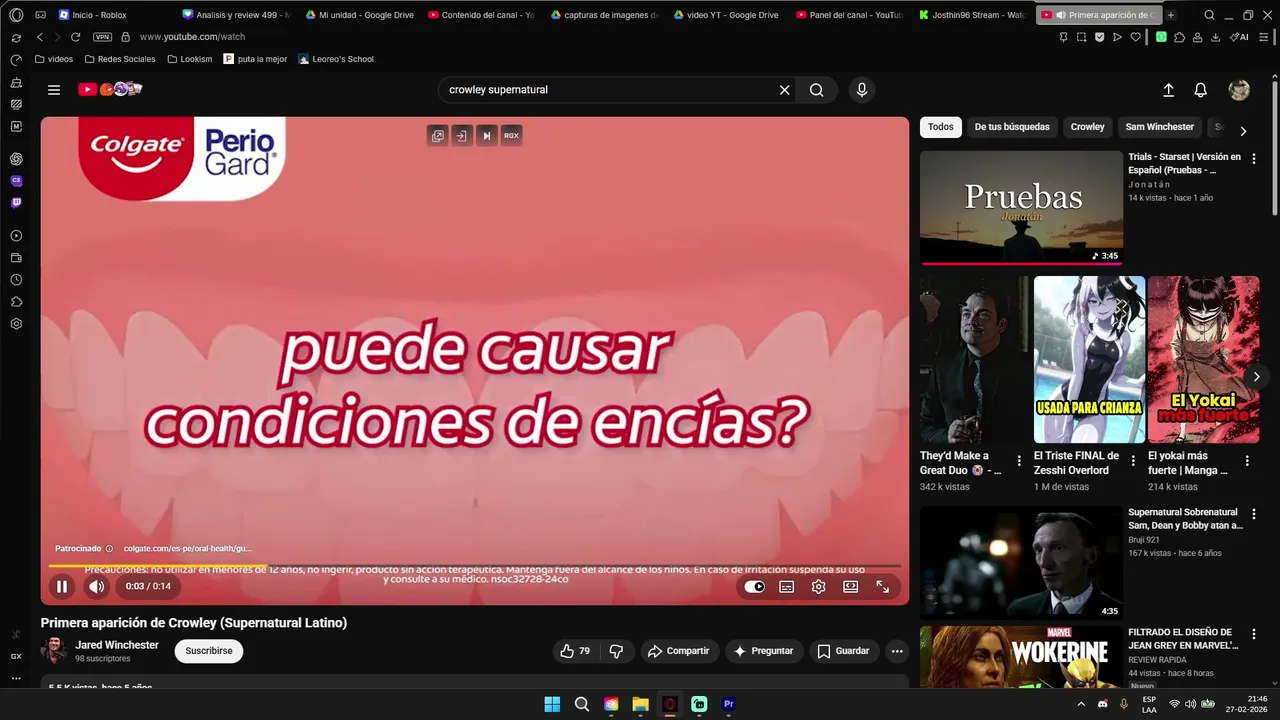The image size is (1280, 720).
Task: Click the 'Compartir' share button
Action: (678, 651)
